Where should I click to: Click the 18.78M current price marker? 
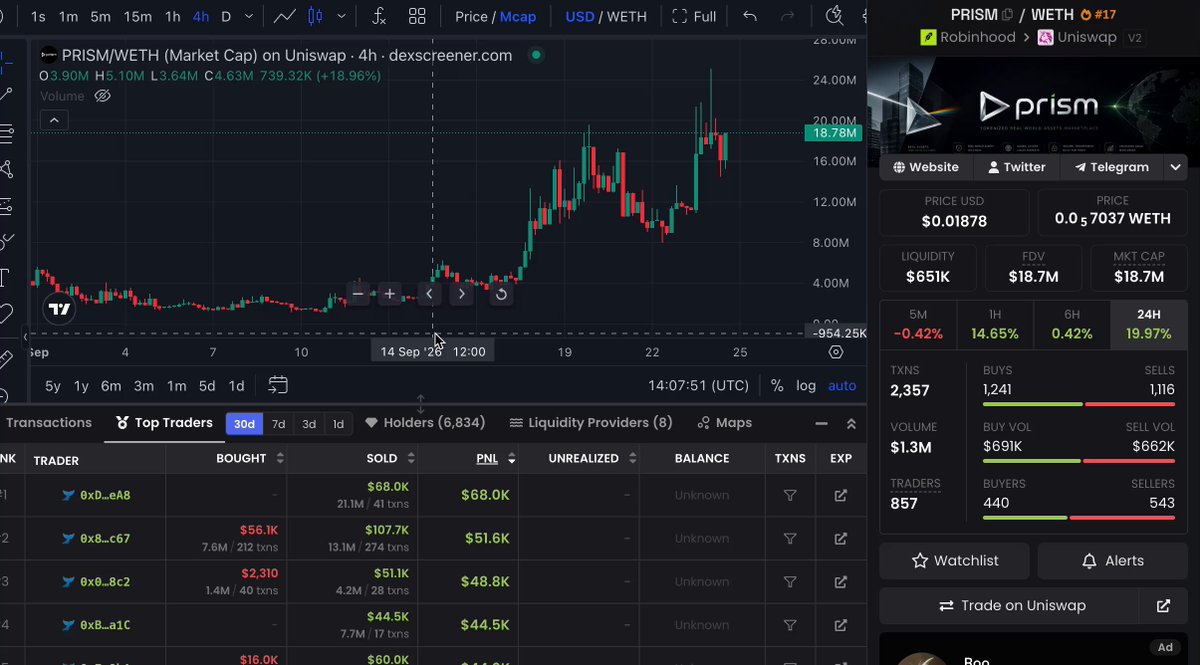pyautogui.click(x=832, y=132)
